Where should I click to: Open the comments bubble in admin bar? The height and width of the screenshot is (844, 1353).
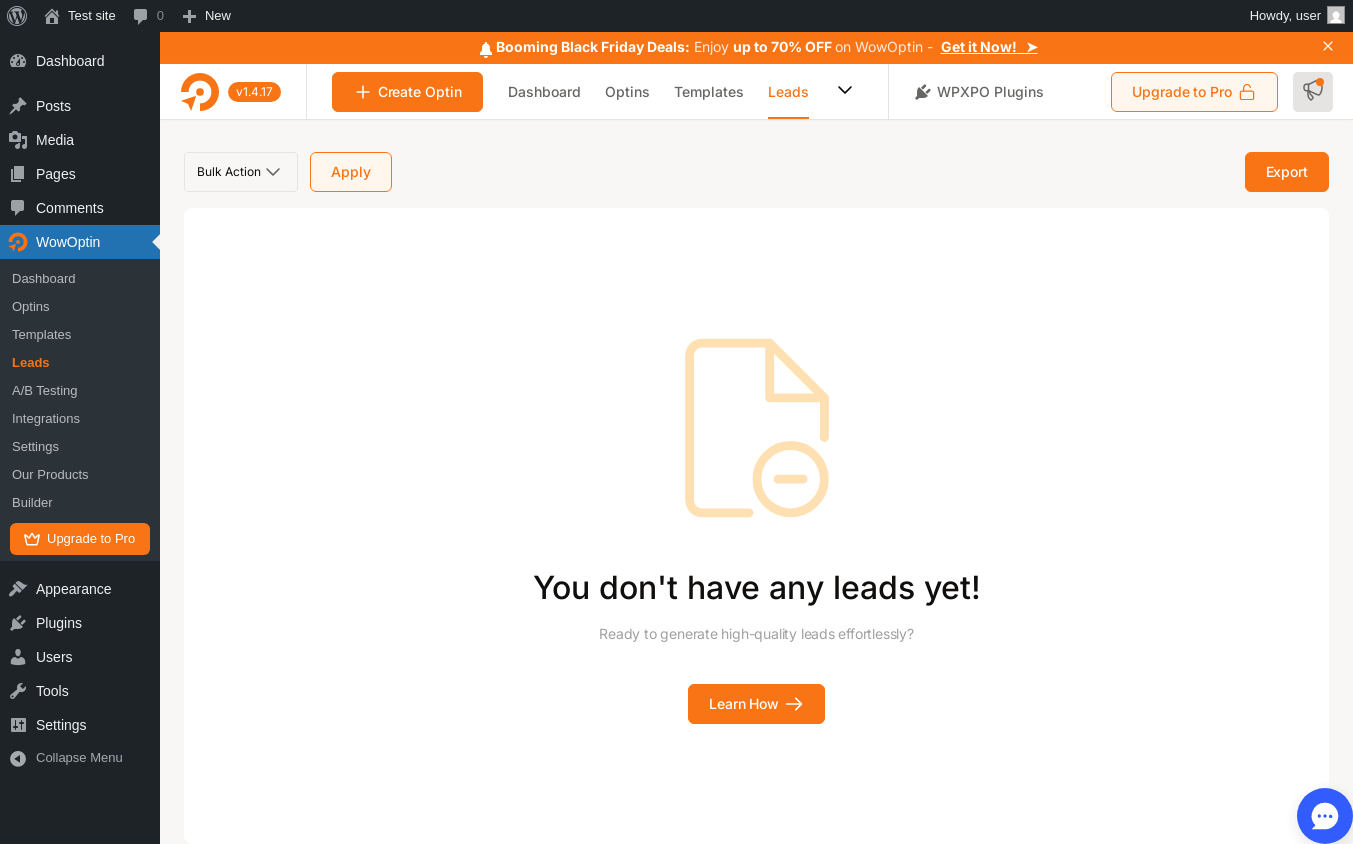click(x=148, y=16)
